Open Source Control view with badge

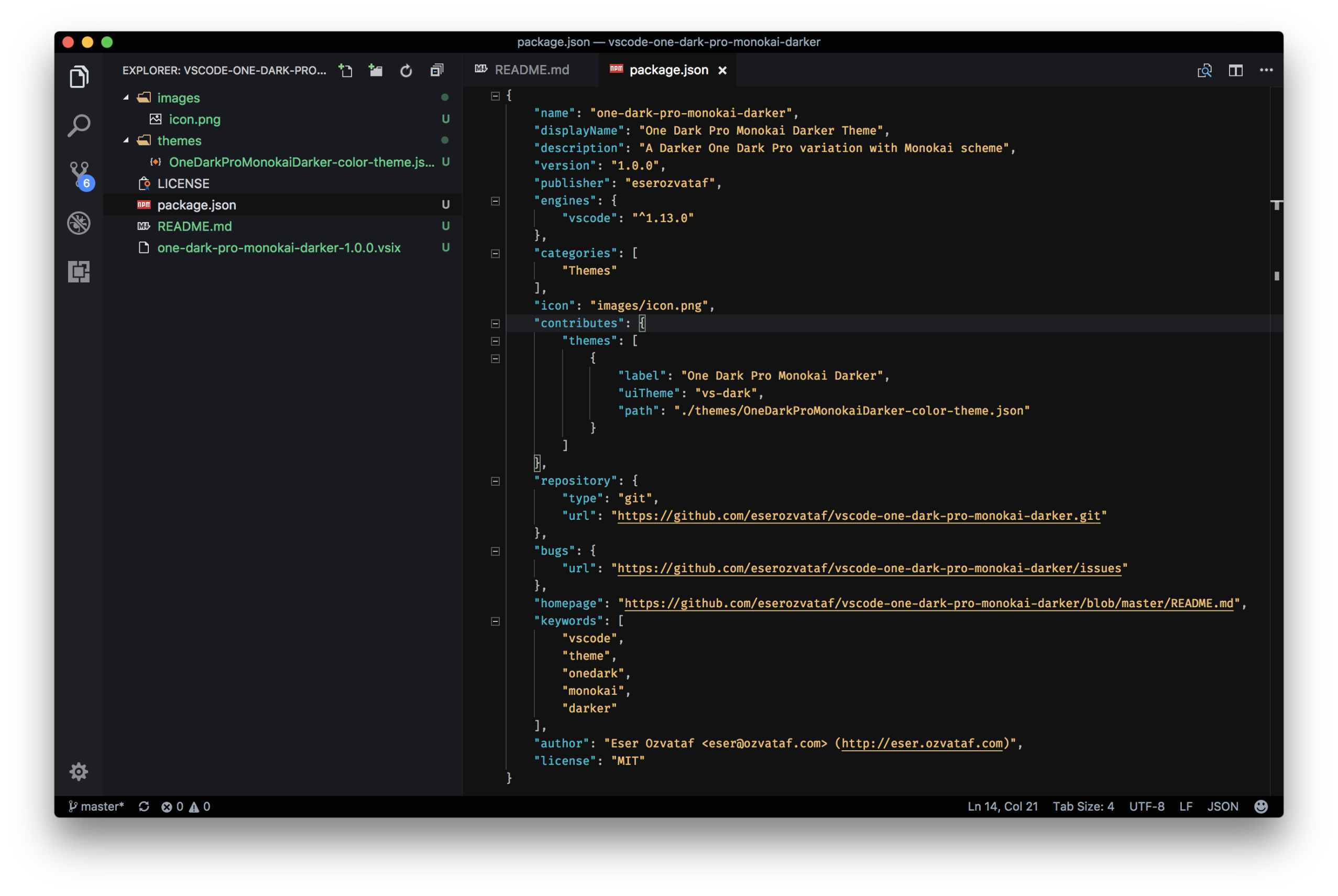pyautogui.click(x=79, y=174)
